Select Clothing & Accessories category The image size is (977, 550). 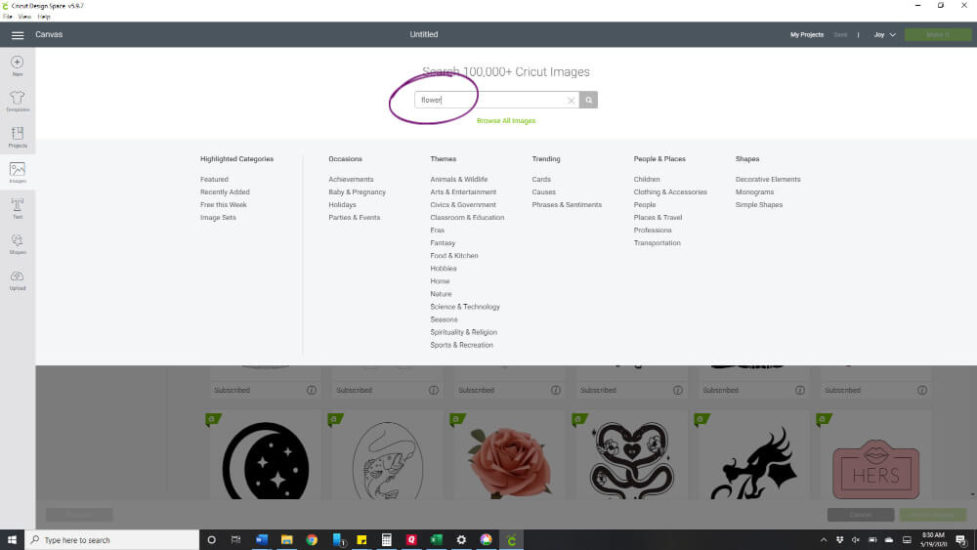pyautogui.click(x=670, y=192)
